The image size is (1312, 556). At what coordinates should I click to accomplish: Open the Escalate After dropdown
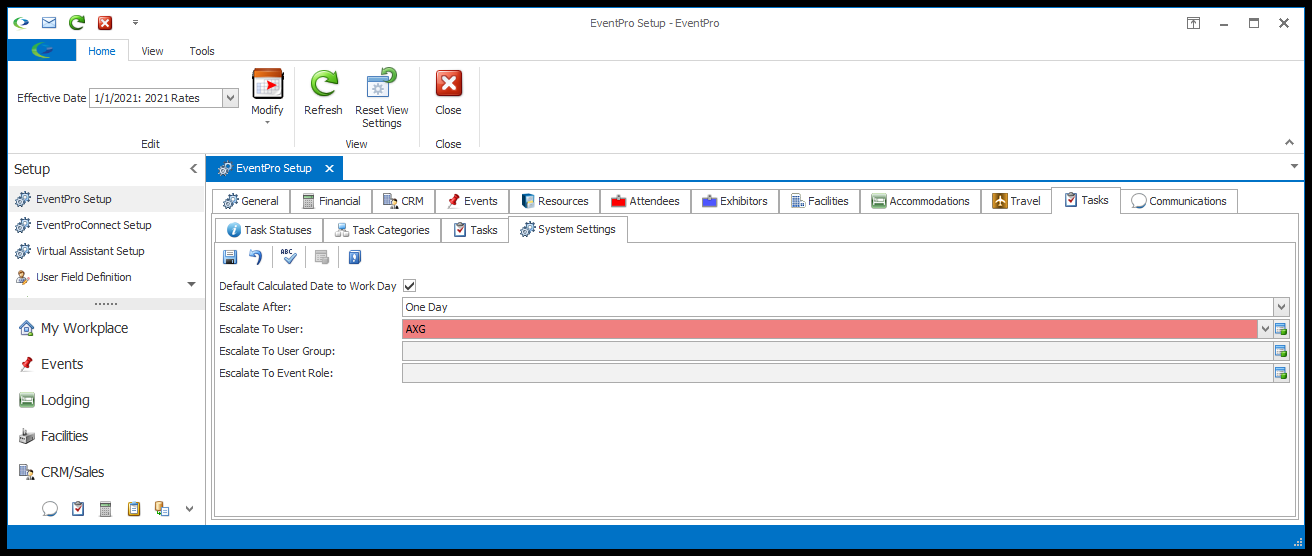click(x=1281, y=307)
